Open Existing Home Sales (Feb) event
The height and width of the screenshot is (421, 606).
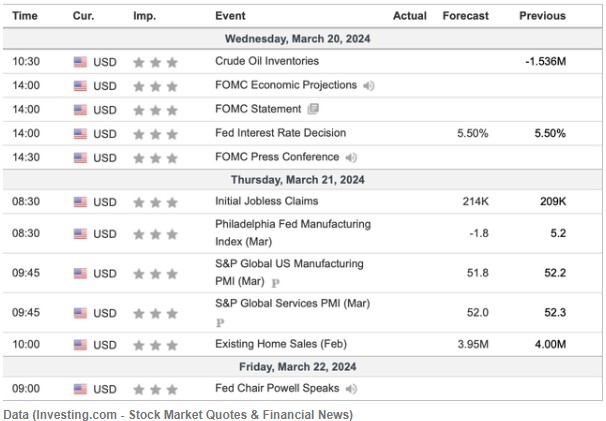coord(273,345)
